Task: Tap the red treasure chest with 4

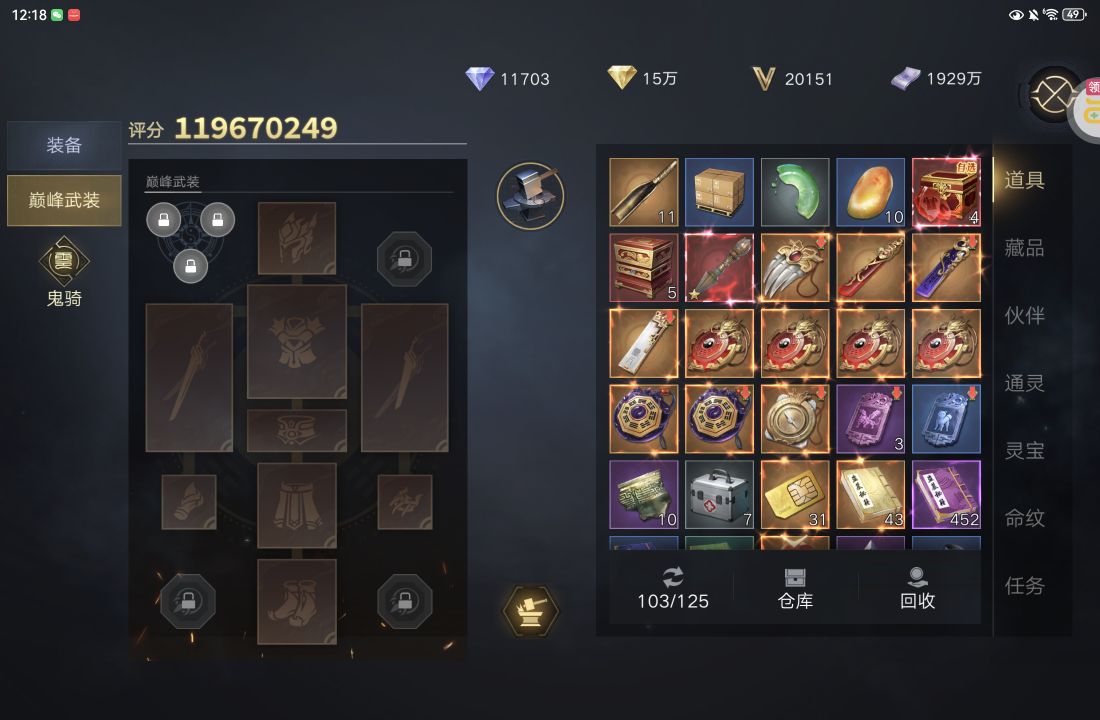Action: pyautogui.click(x=946, y=192)
